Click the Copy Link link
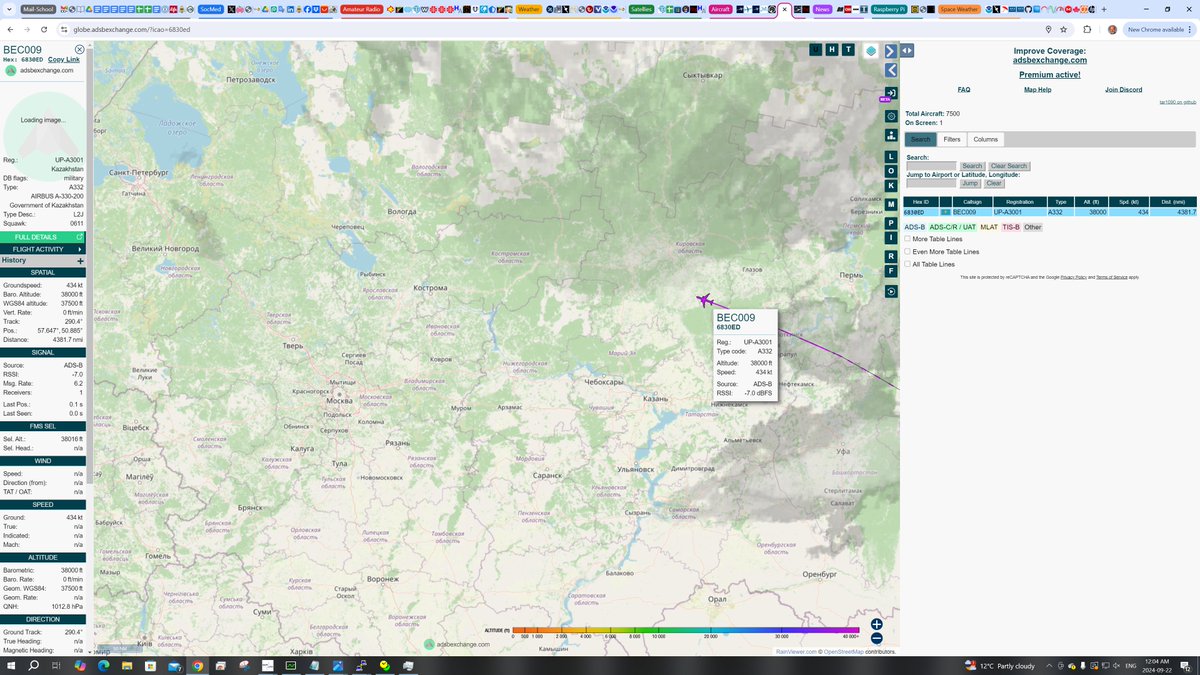This screenshot has width=1200, height=675. click(x=64, y=59)
